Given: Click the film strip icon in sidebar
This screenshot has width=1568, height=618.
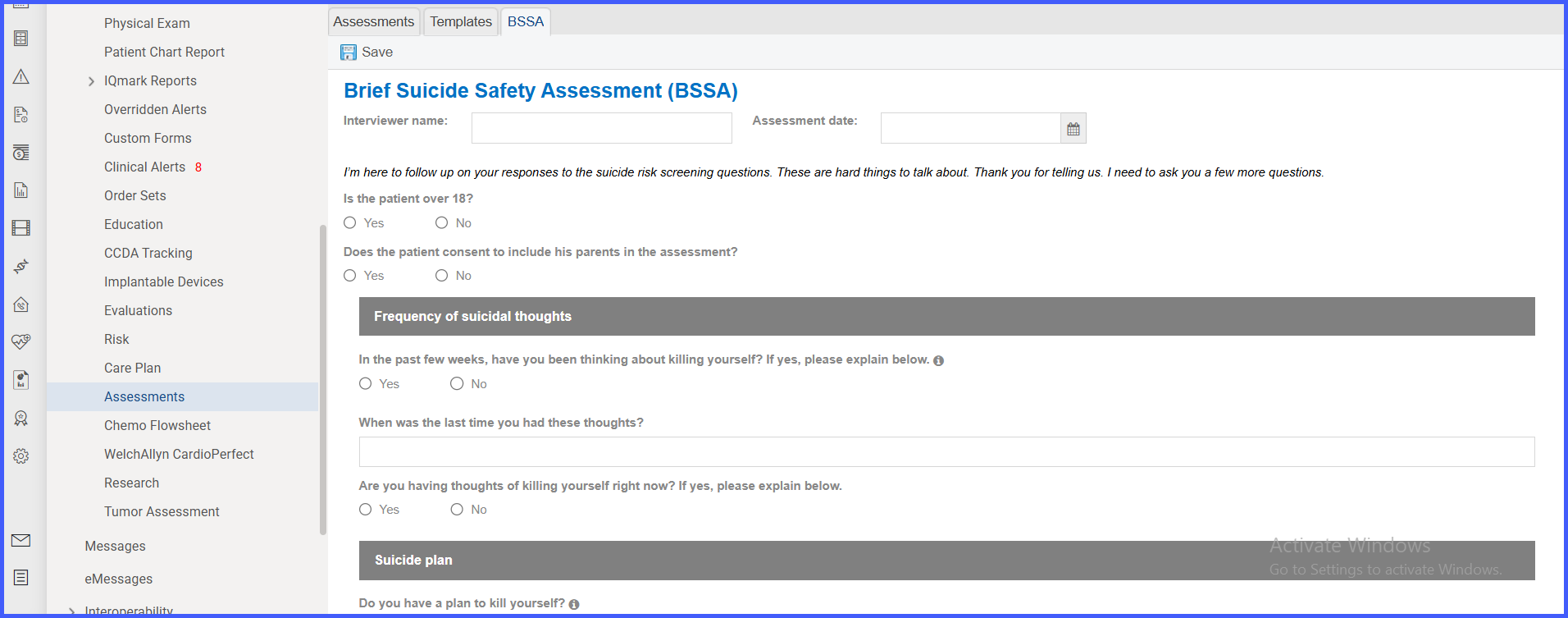Looking at the screenshot, I should [21, 228].
